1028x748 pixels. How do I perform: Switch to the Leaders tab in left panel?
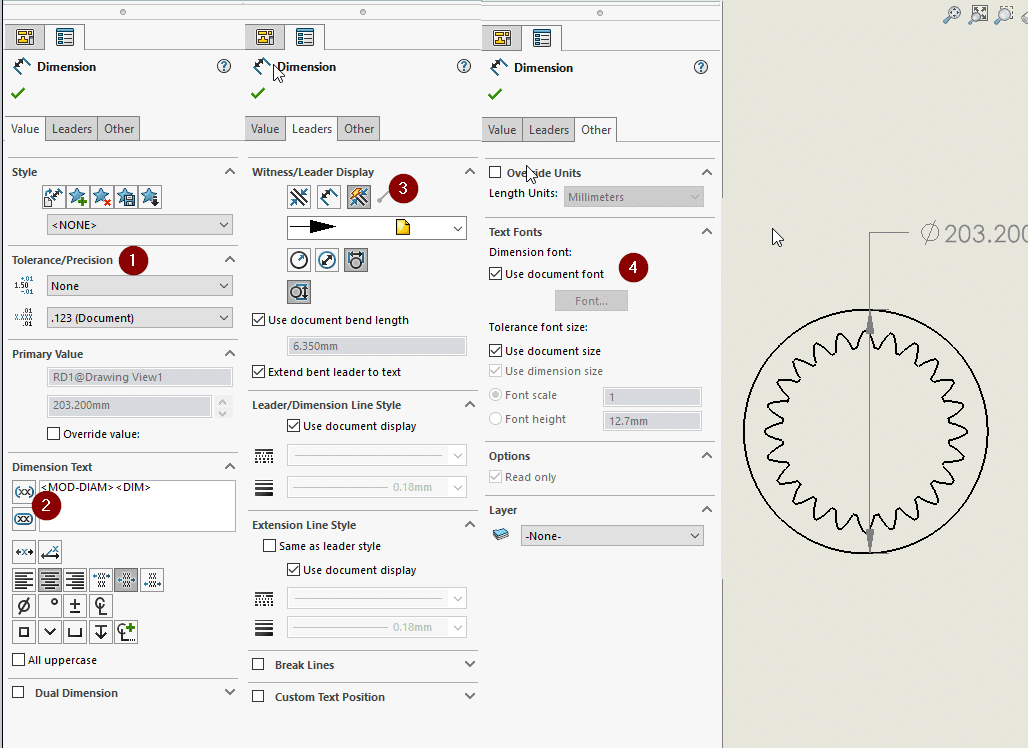72,129
